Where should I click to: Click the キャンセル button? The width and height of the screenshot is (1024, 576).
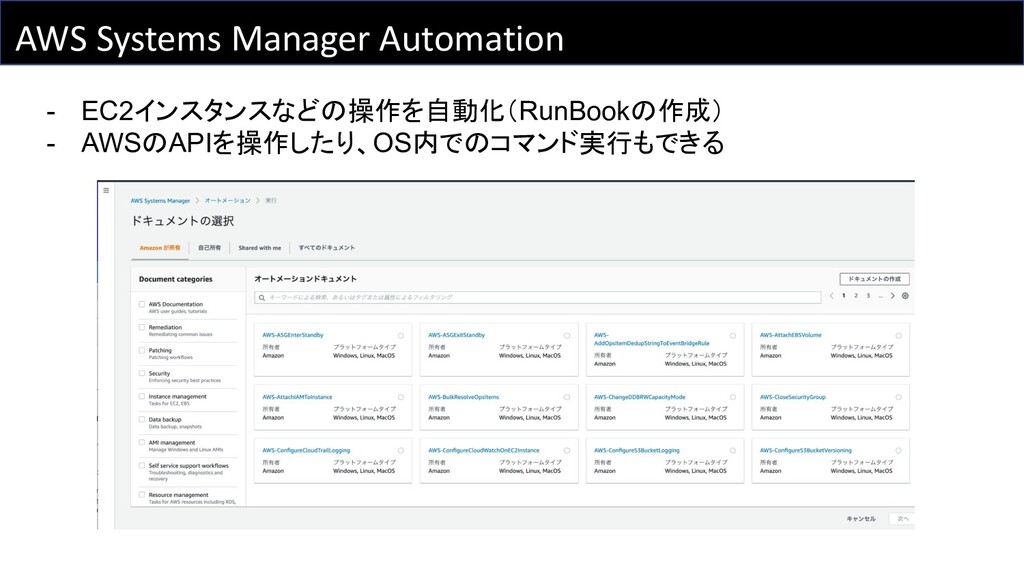coord(861,519)
